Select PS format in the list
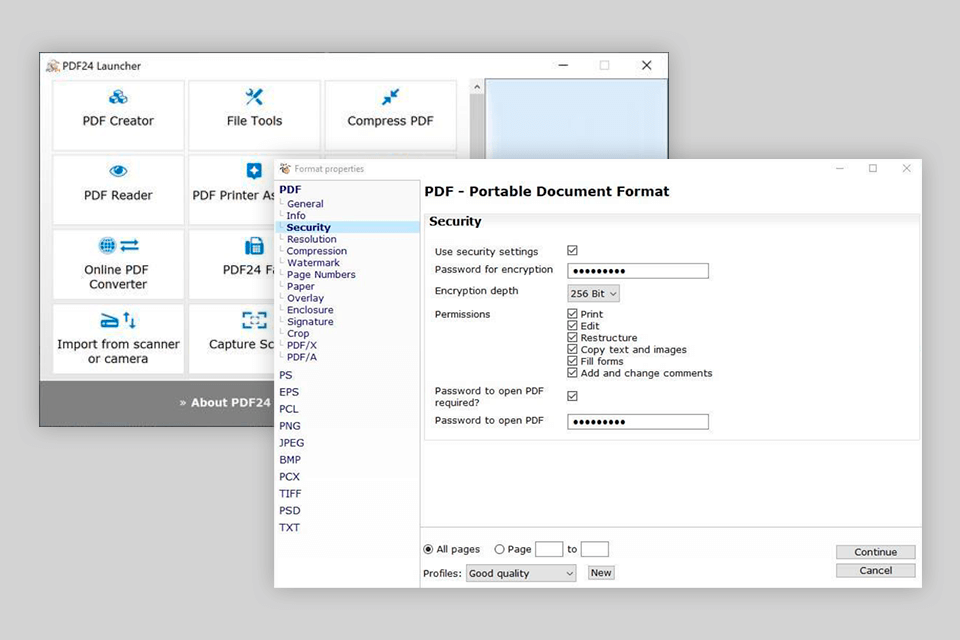Screen dimensions: 960x640 pyautogui.click(x=286, y=375)
